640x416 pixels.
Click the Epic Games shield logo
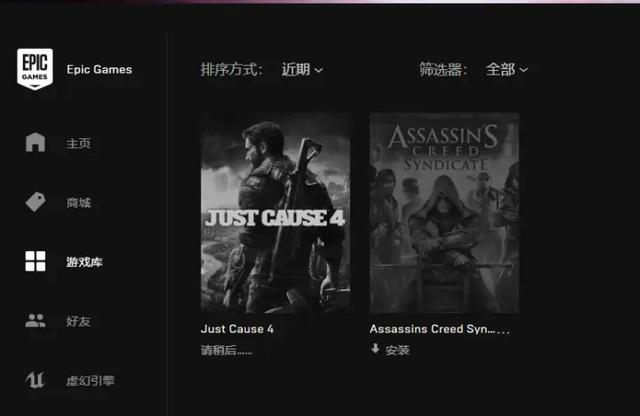click(x=35, y=69)
